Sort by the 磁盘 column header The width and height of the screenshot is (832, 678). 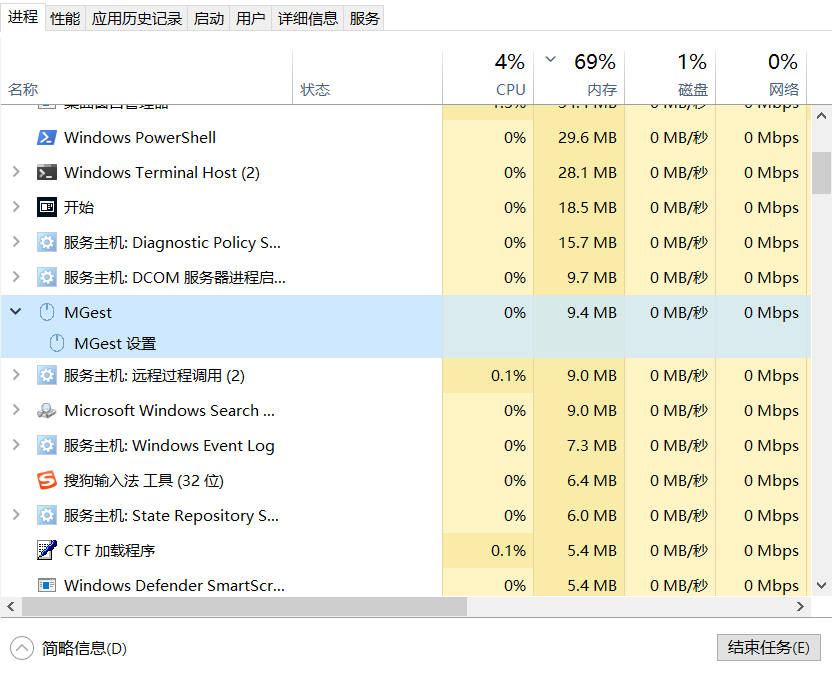coord(670,77)
